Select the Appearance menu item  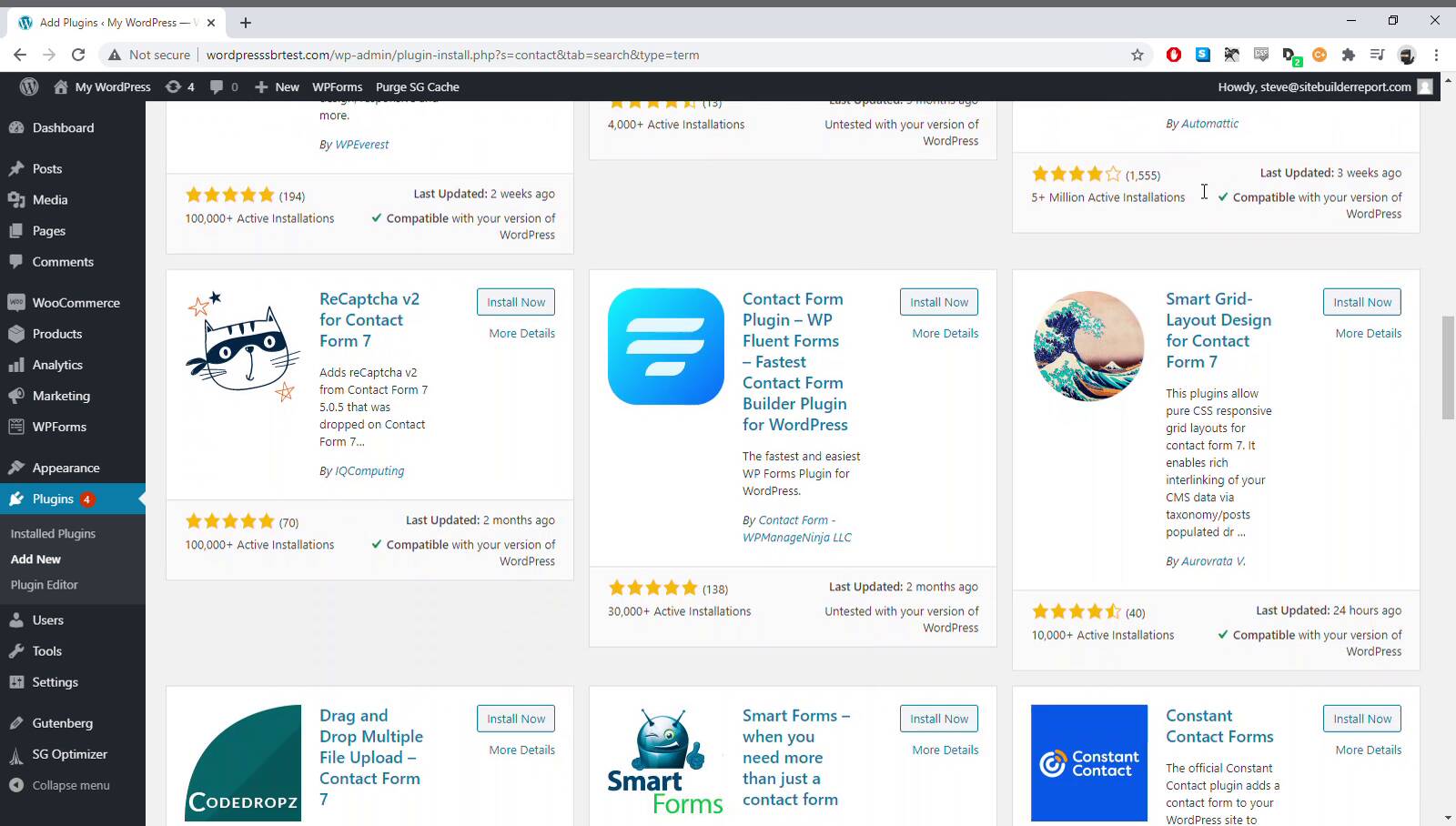pos(66,468)
